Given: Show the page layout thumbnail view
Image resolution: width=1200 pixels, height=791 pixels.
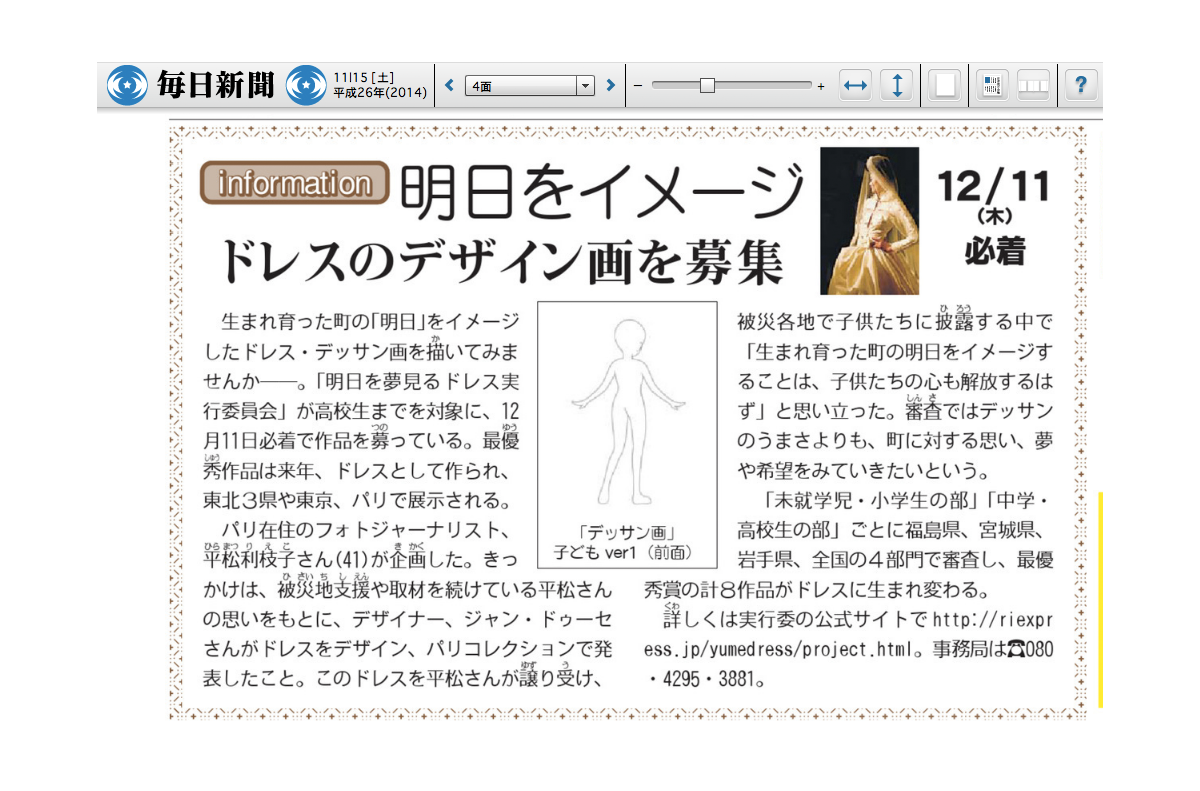Looking at the screenshot, I should [992, 86].
